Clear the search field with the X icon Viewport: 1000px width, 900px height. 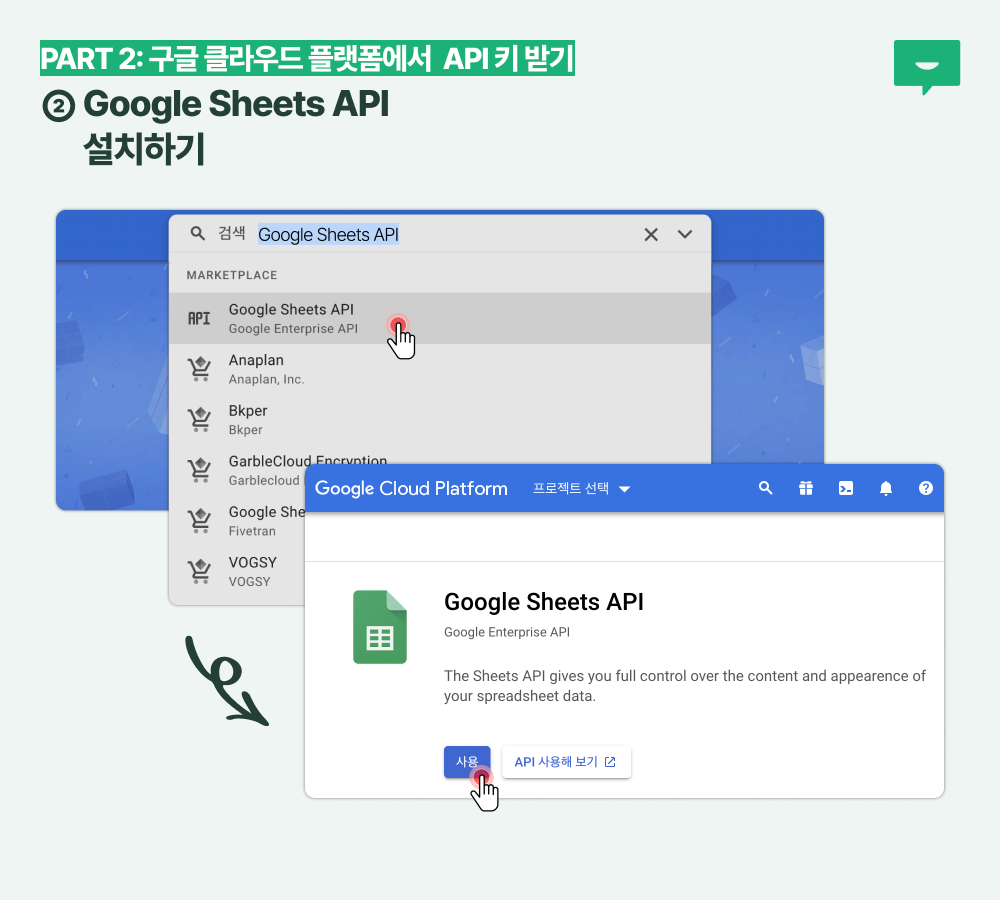coord(651,235)
